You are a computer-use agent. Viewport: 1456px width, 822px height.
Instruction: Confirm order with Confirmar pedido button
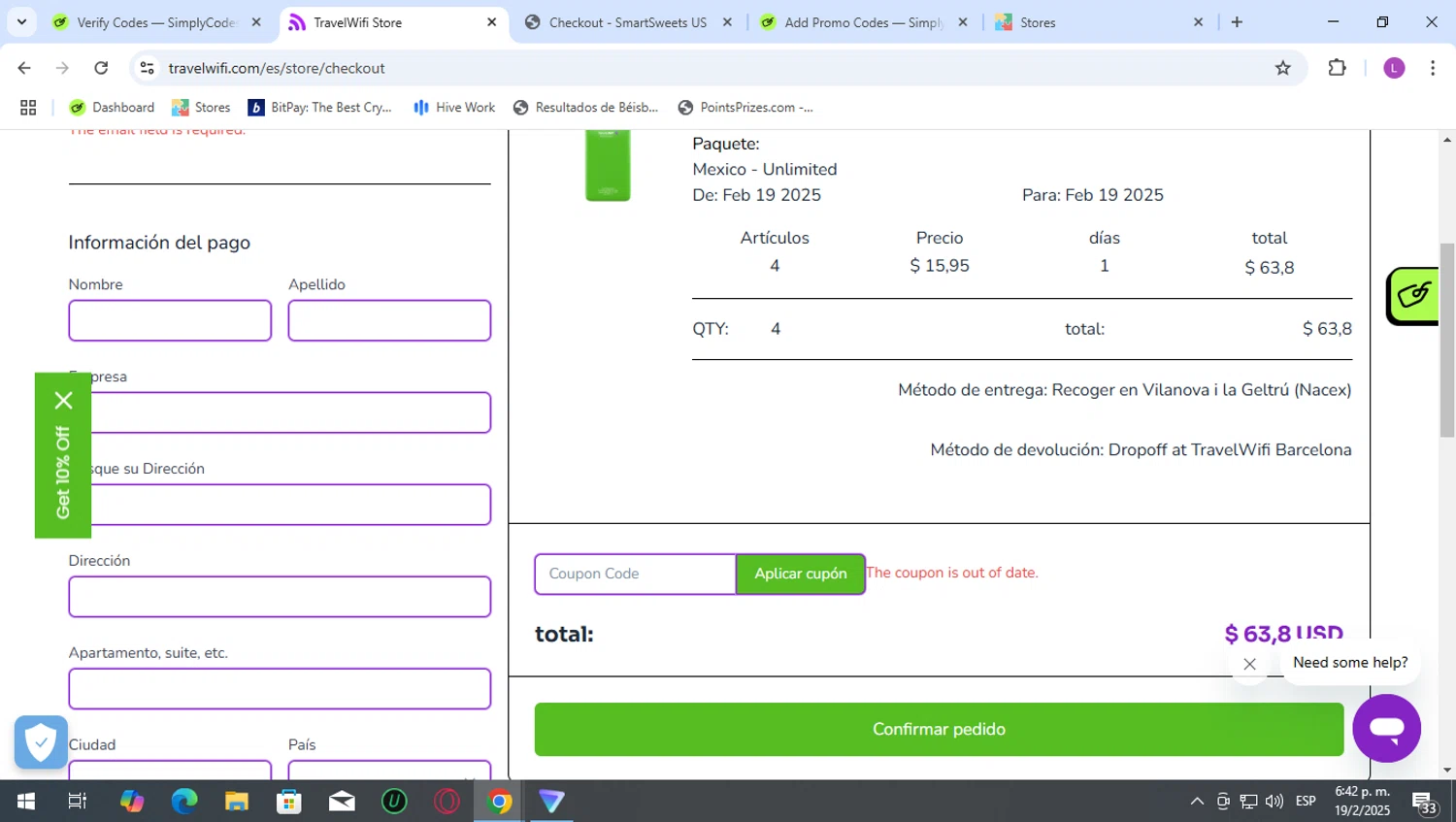[939, 729]
